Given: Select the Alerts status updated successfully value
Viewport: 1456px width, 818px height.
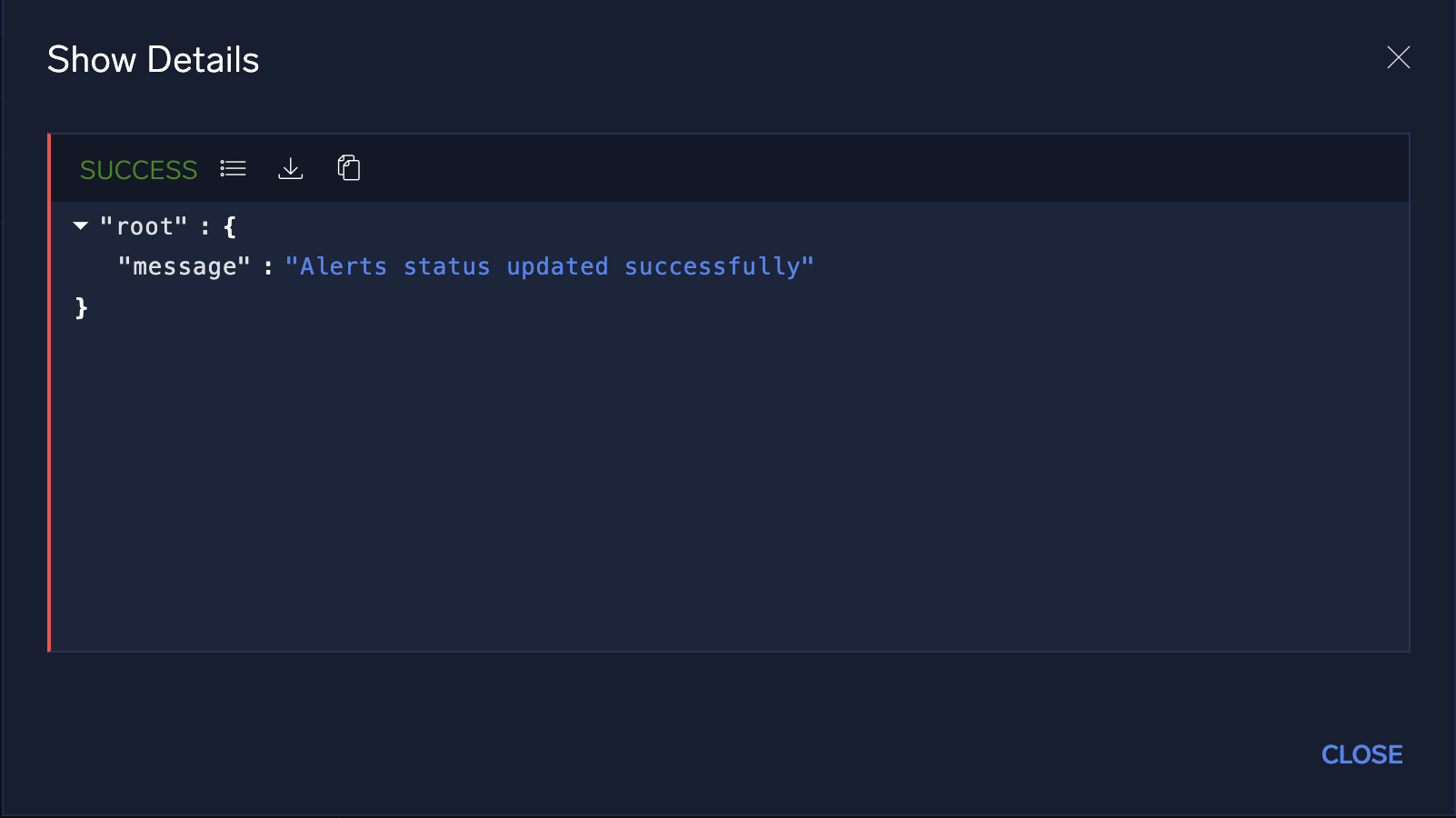Looking at the screenshot, I should coord(549,266).
